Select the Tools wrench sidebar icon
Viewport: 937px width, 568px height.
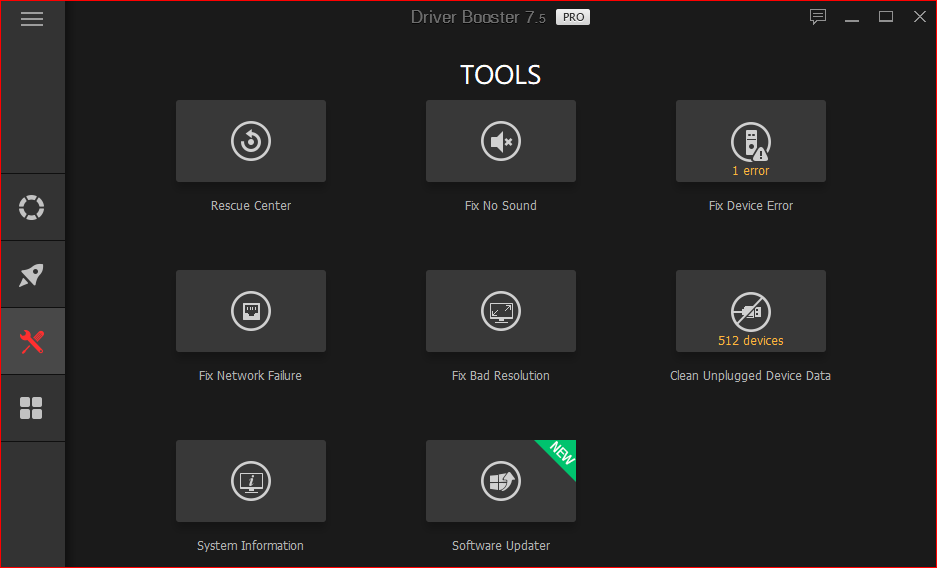click(x=32, y=342)
